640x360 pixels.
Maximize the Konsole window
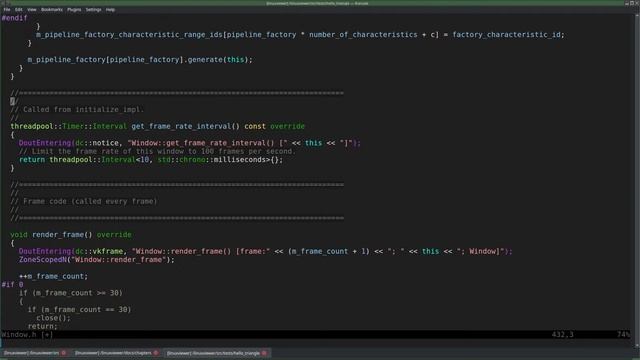coord(632,3)
